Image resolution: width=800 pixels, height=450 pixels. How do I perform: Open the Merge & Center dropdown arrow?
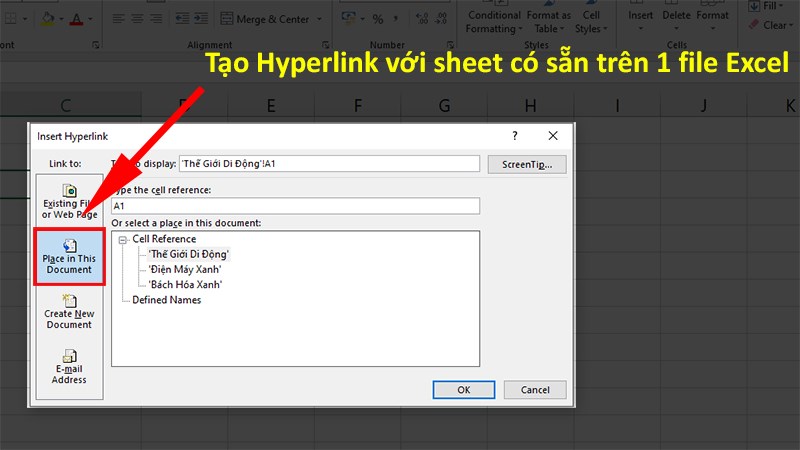point(319,19)
